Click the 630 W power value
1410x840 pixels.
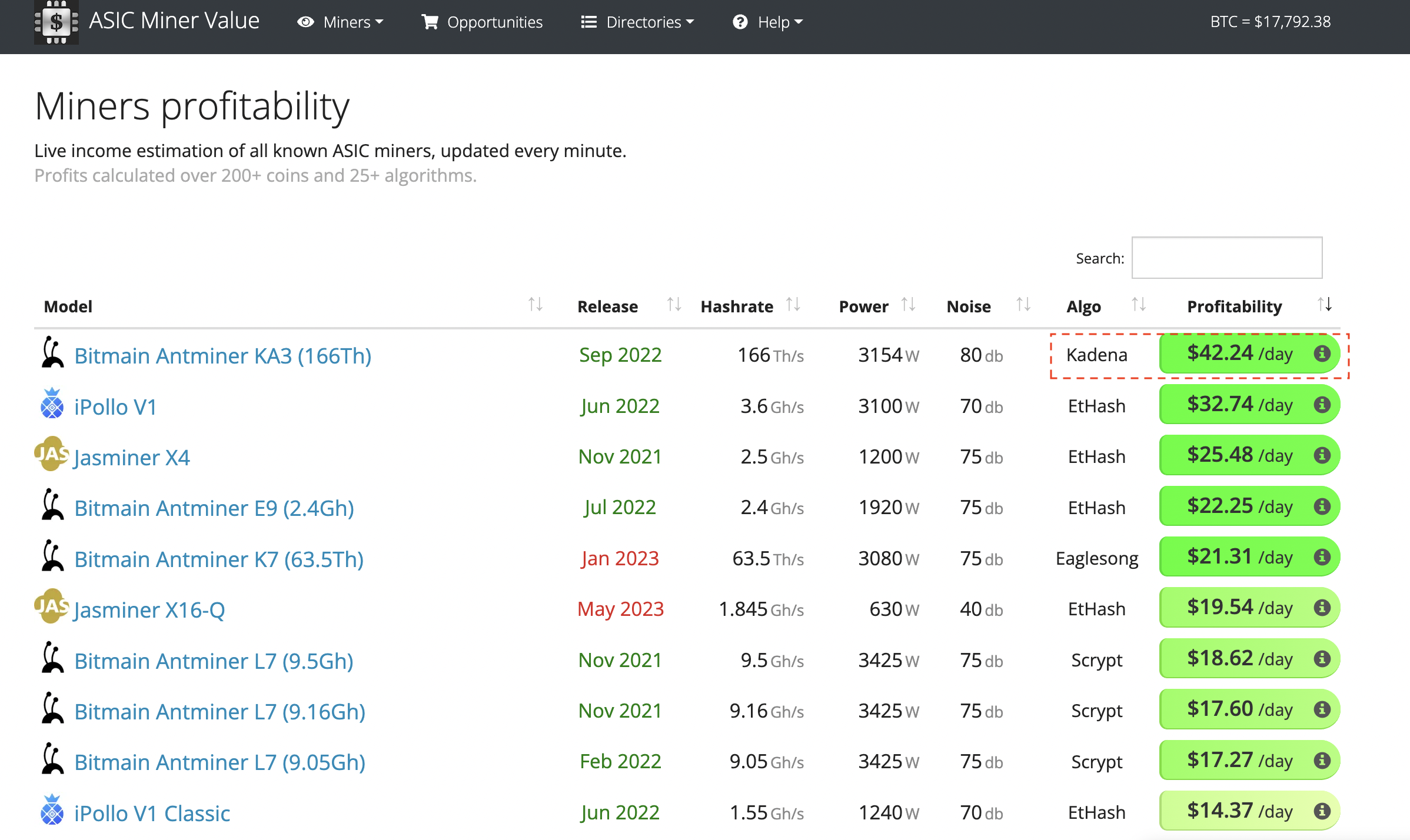pos(894,609)
